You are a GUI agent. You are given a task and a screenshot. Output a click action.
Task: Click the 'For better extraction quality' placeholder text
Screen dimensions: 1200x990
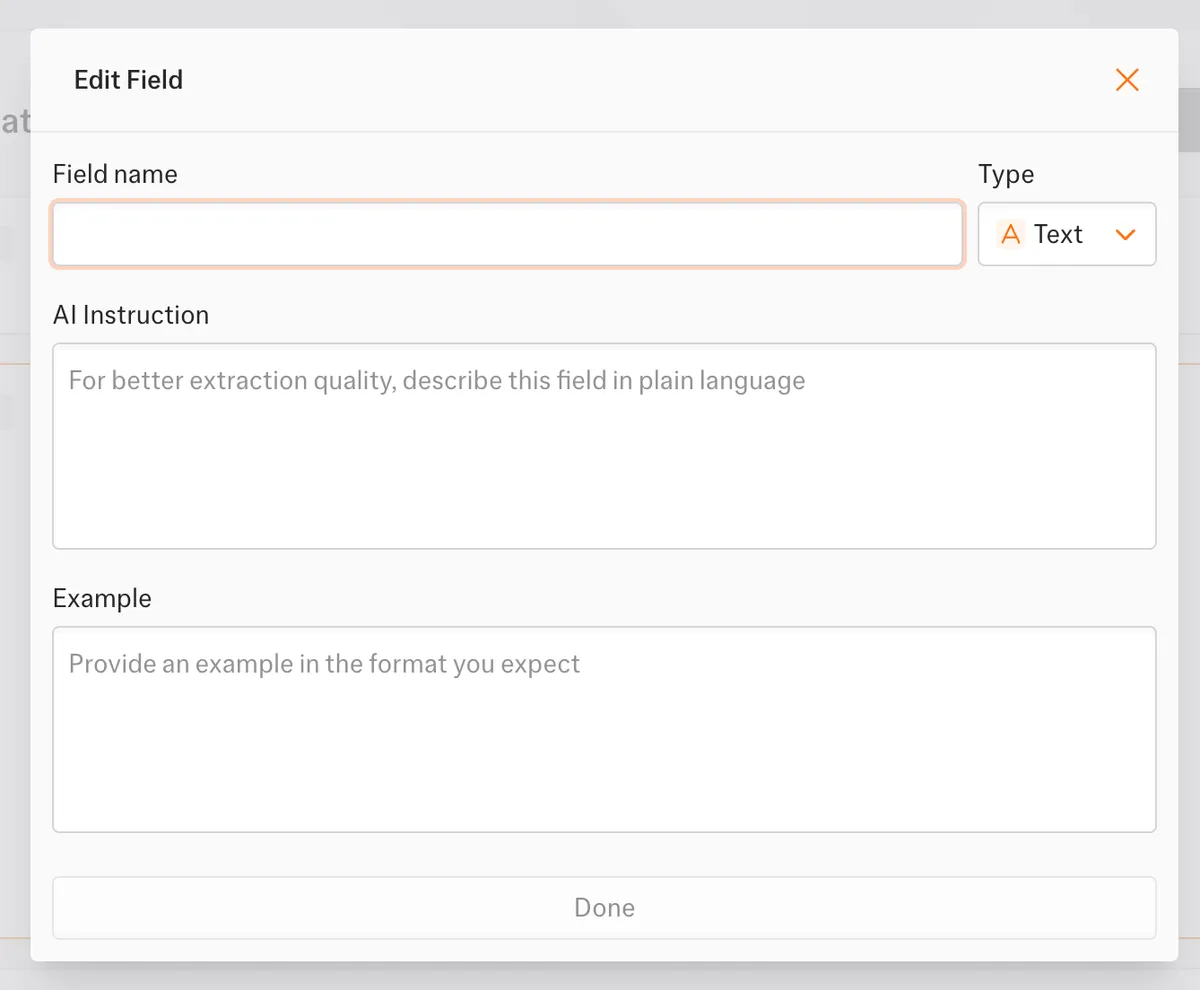(x=437, y=381)
